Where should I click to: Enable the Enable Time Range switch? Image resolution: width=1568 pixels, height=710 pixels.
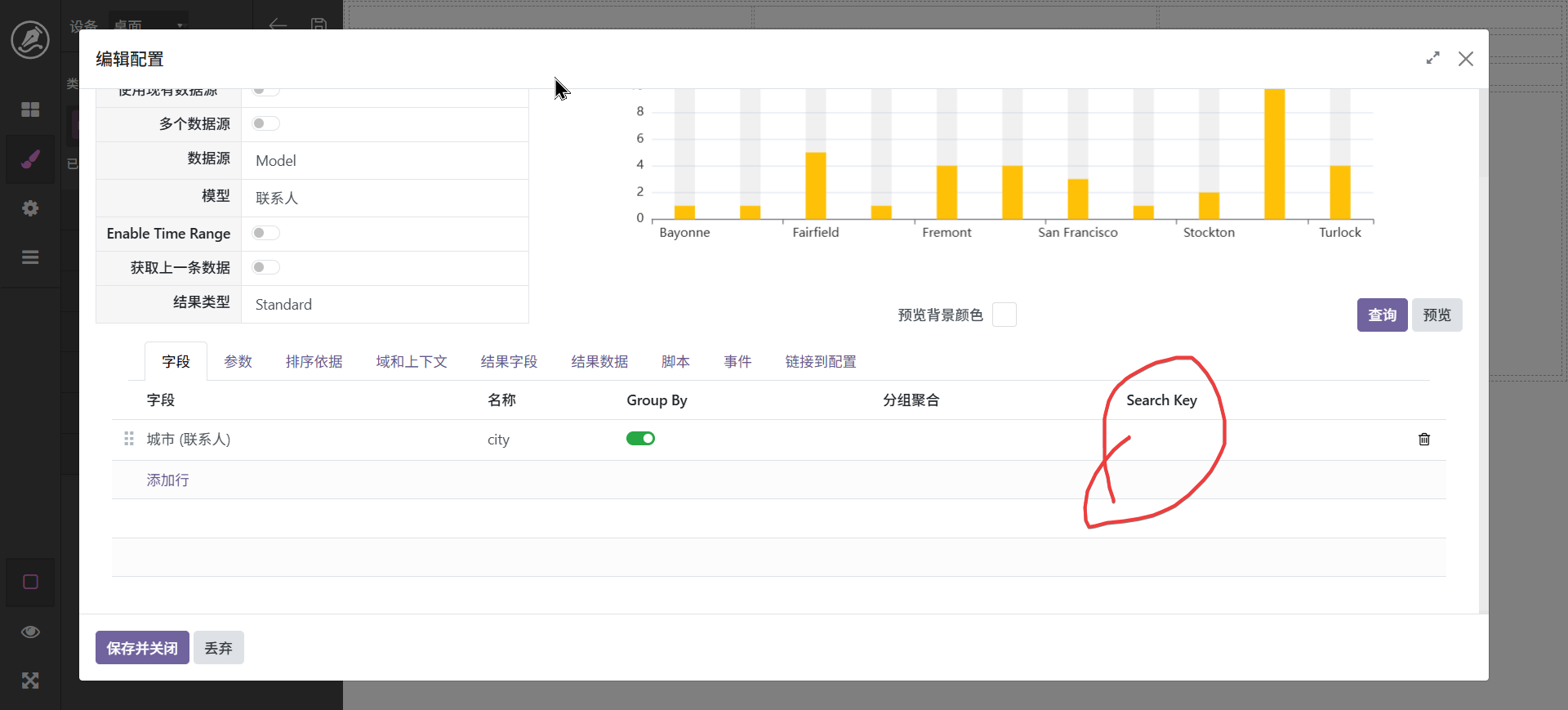[265, 234]
